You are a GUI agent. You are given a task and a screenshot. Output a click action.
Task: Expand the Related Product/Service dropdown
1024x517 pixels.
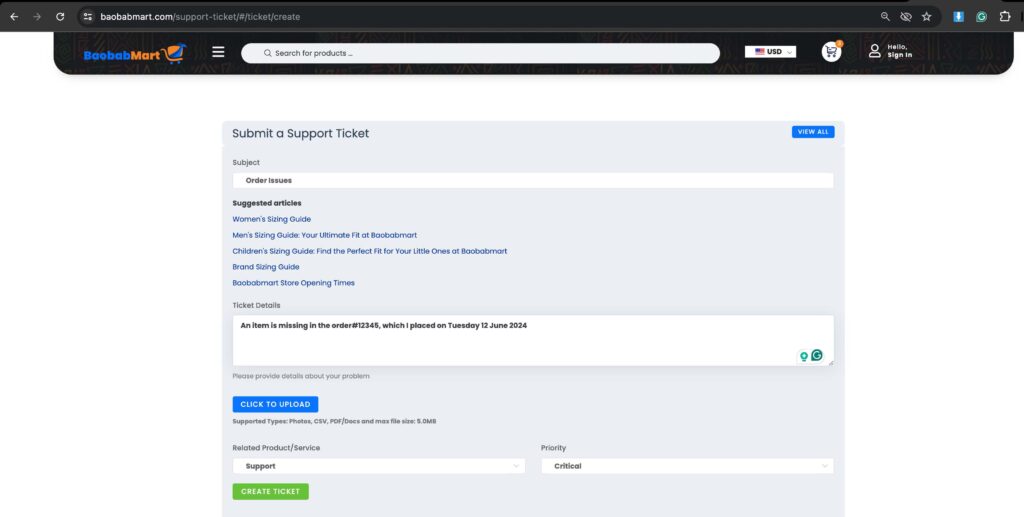click(x=378, y=466)
